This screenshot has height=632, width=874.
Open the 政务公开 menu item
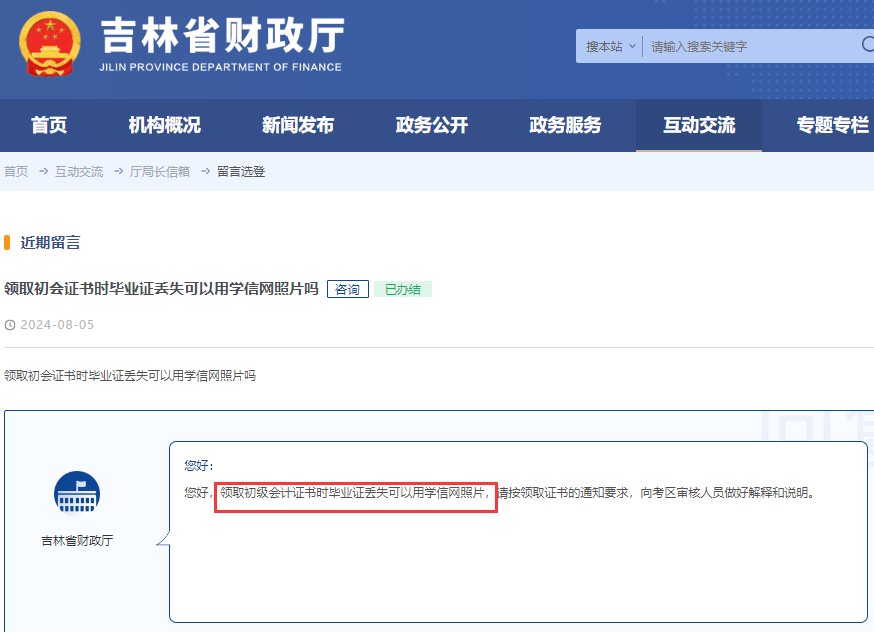coord(432,125)
